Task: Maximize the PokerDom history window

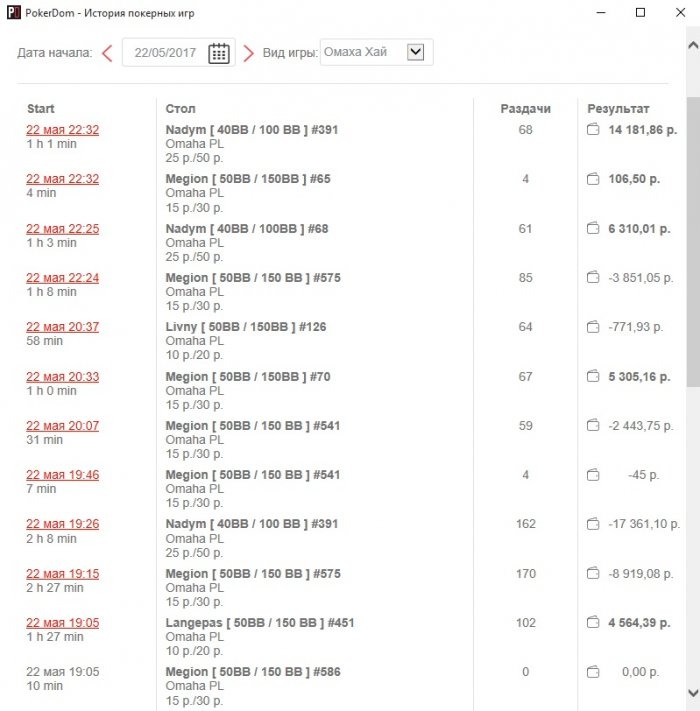Action: coord(640,13)
